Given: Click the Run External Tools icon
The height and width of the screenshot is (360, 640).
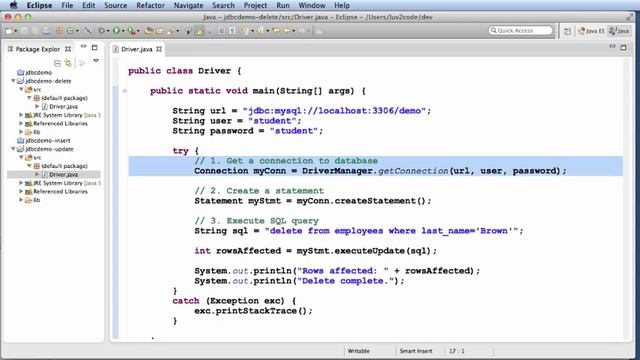Looking at the screenshot, I should 131,31.
